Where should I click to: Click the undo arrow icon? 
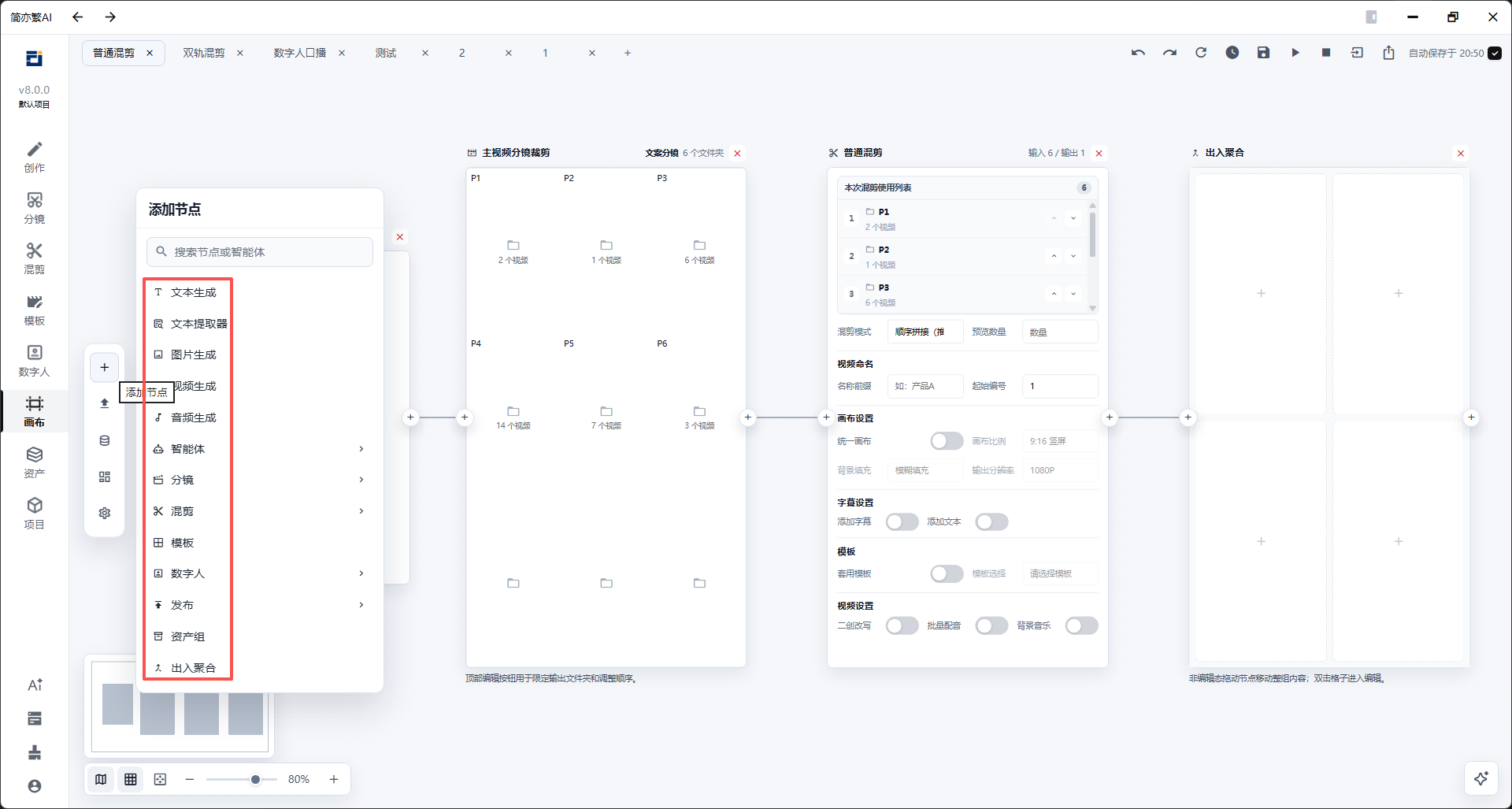1138,53
